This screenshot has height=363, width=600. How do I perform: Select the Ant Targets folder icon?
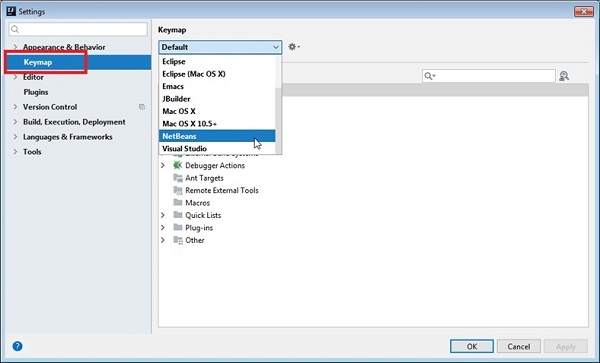coord(178,178)
